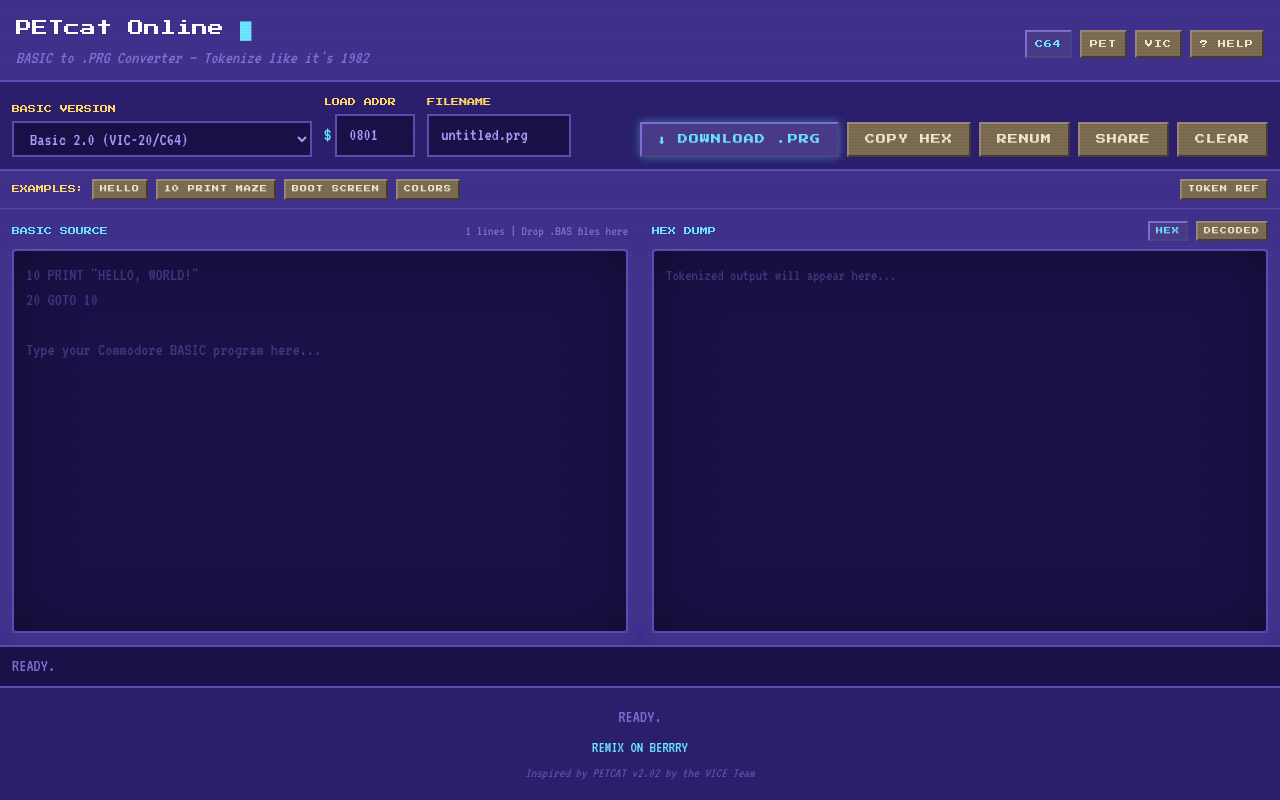Download the .PRG file
The image size is (1280, 800).
point(739,139)
